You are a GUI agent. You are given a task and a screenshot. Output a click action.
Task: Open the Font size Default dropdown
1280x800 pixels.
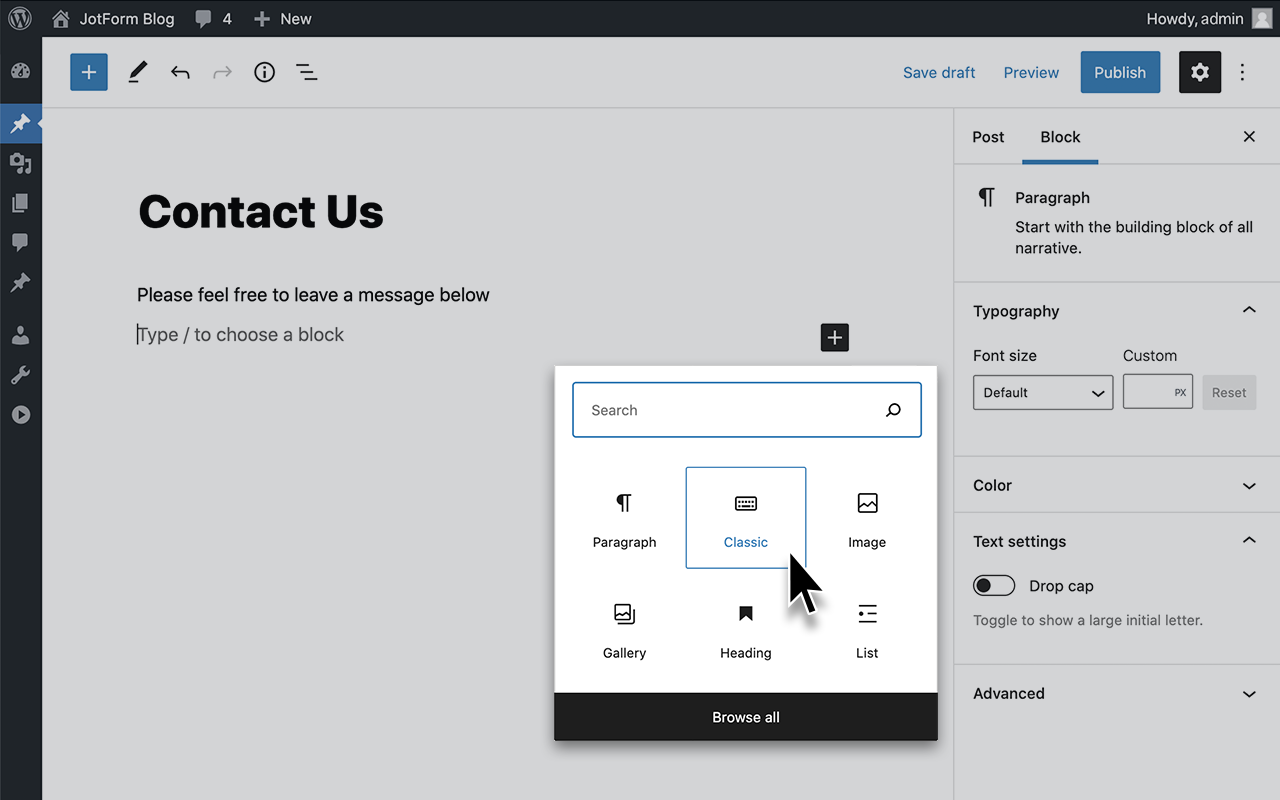pos(1042,392)
